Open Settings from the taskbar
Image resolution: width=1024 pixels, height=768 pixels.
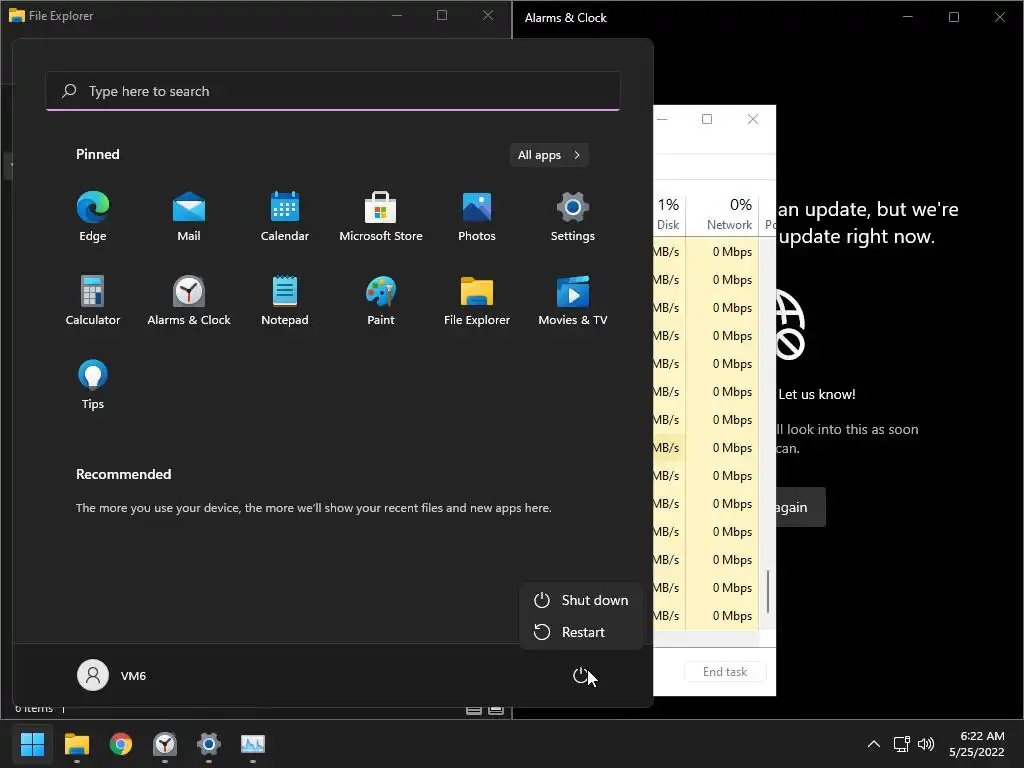pyautogui.click(x=209, y=744)
